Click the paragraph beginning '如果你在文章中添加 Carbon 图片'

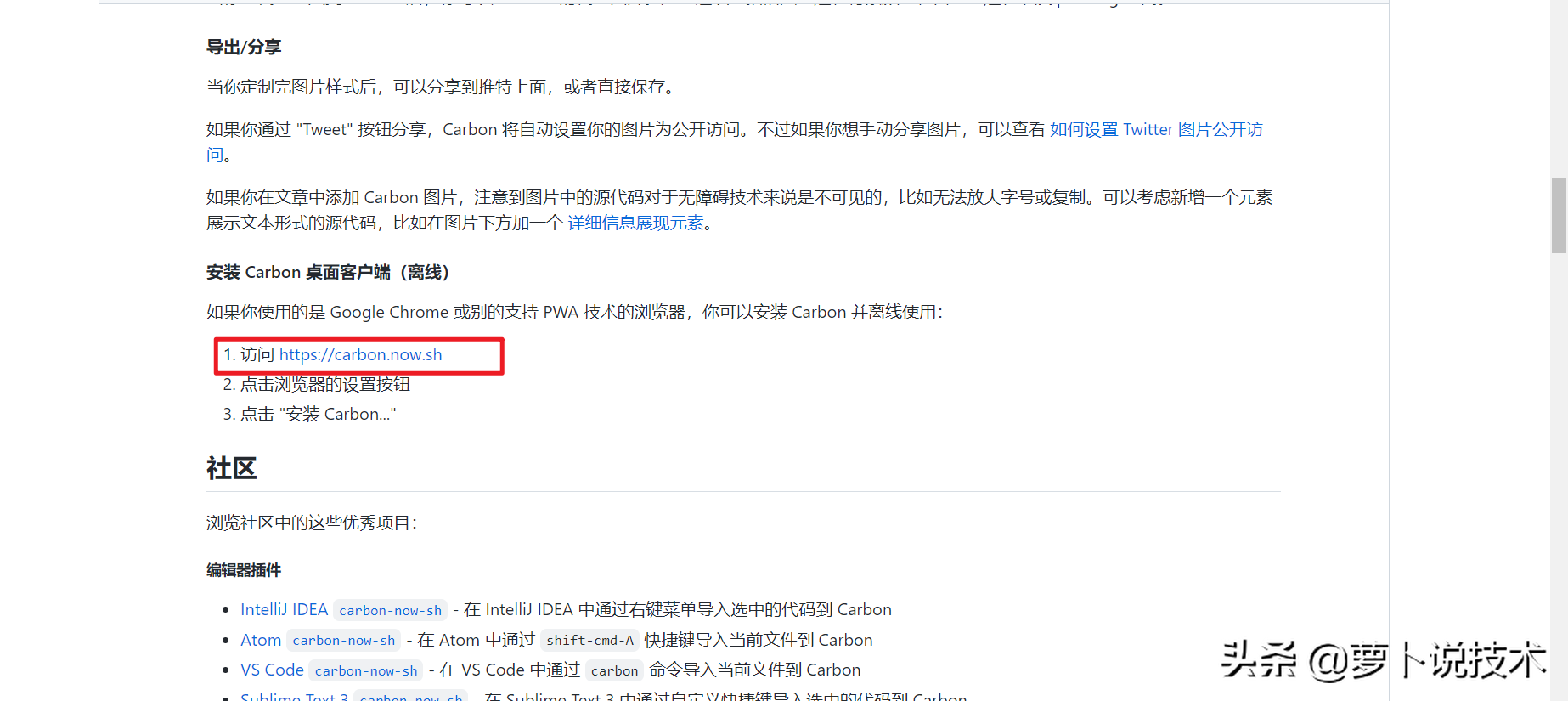pos(739,210)
